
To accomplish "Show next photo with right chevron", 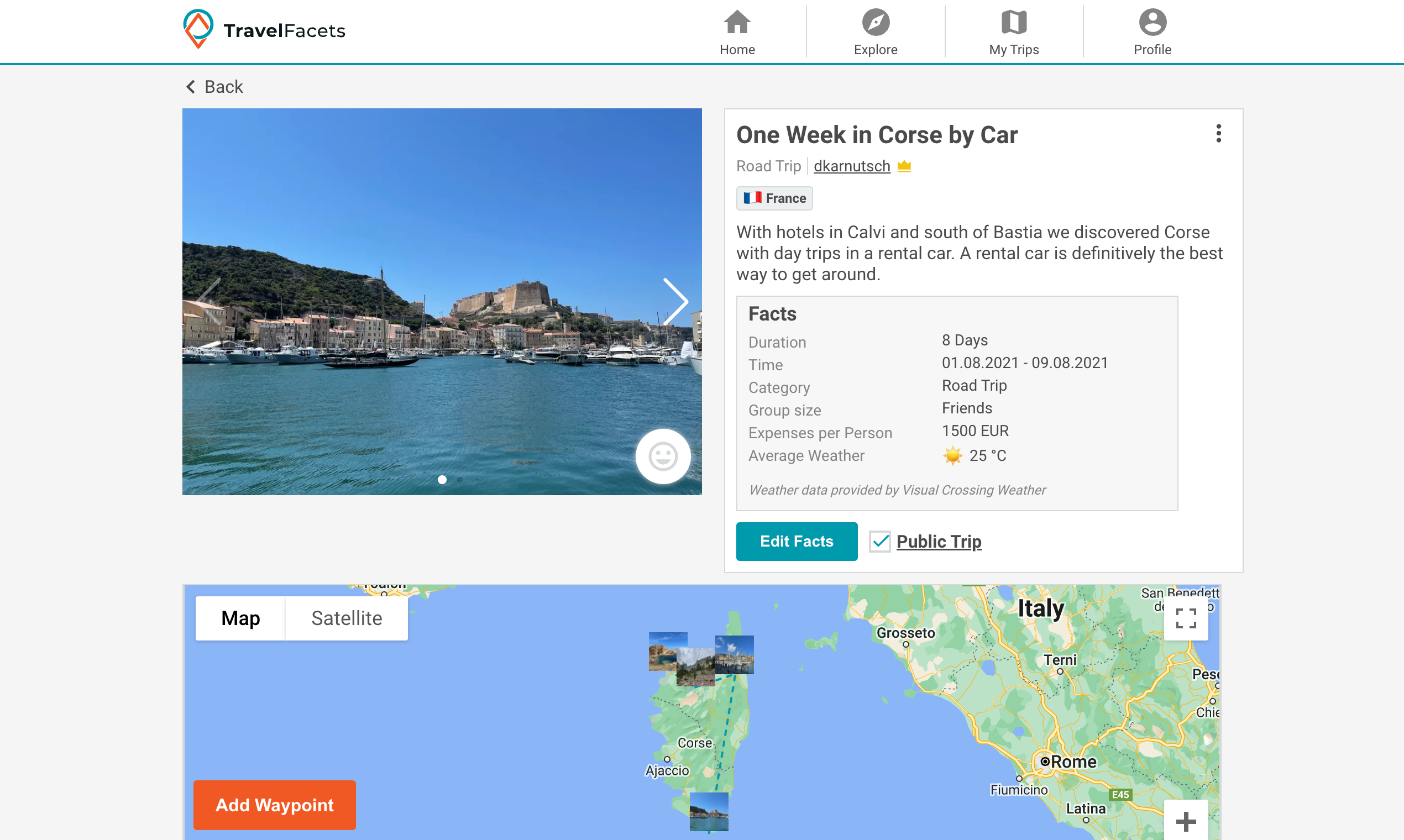I will (675, 301).
